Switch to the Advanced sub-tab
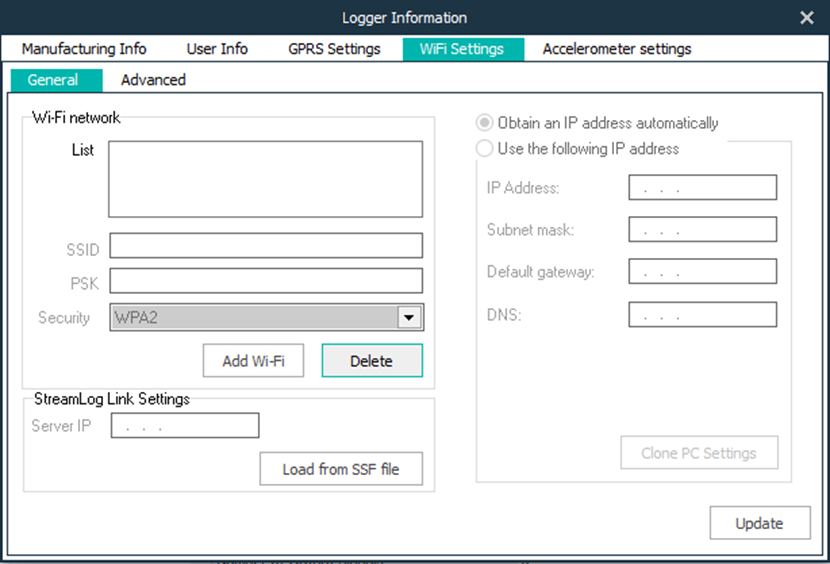 point(153,80)
